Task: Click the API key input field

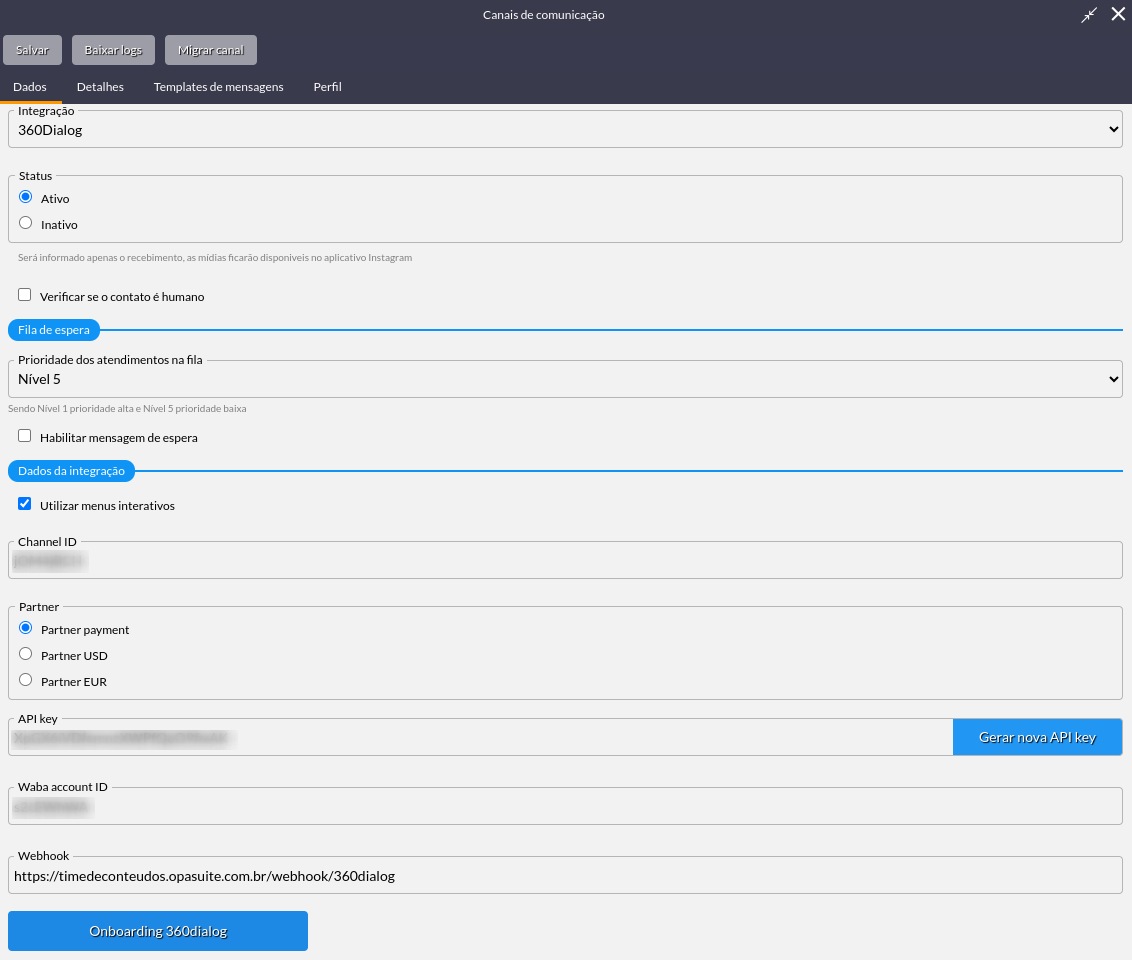Action: point(481,738)
